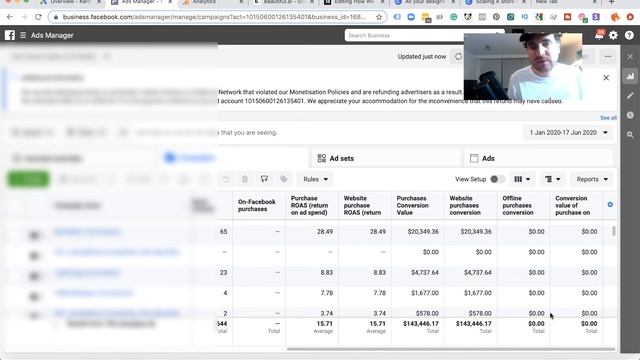This screenshot has width=640, height=360.
Task: Bookmark this page with the star icon
Action: pos(379,17)
